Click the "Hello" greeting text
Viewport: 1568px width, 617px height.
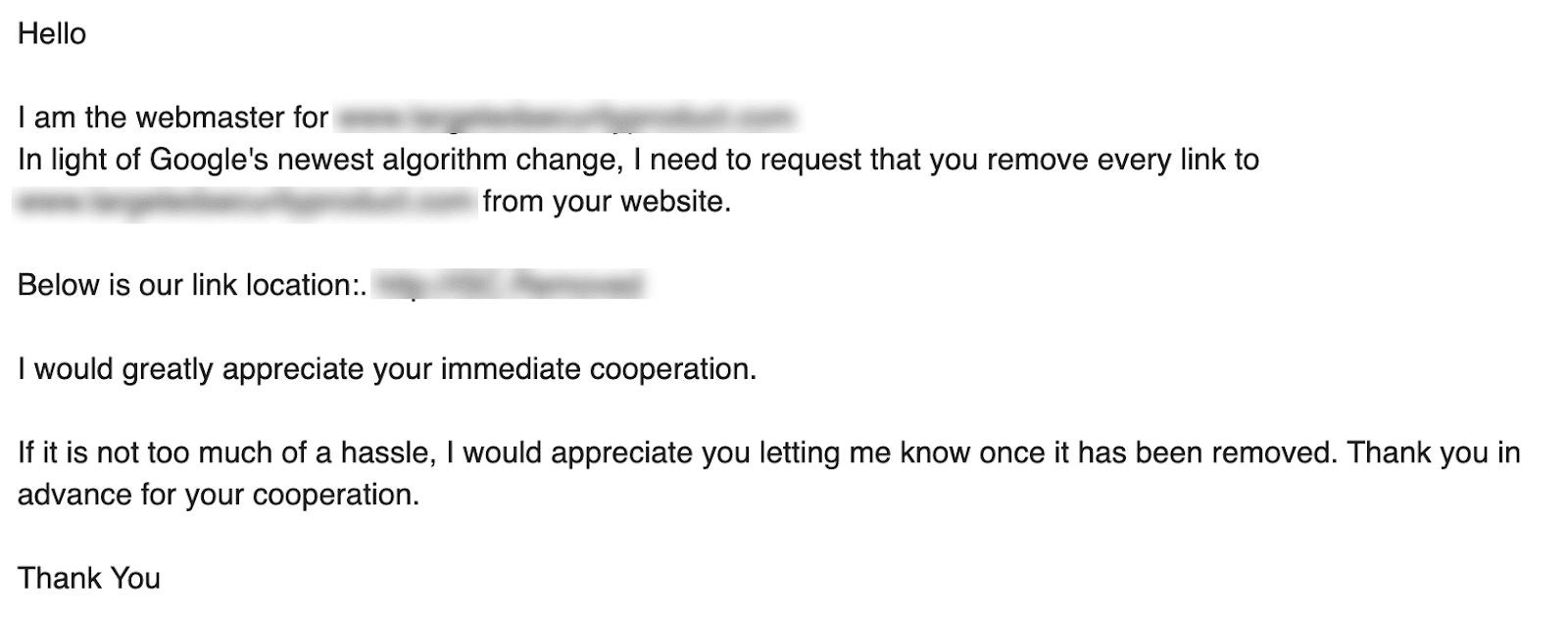[x=52, y=34]
